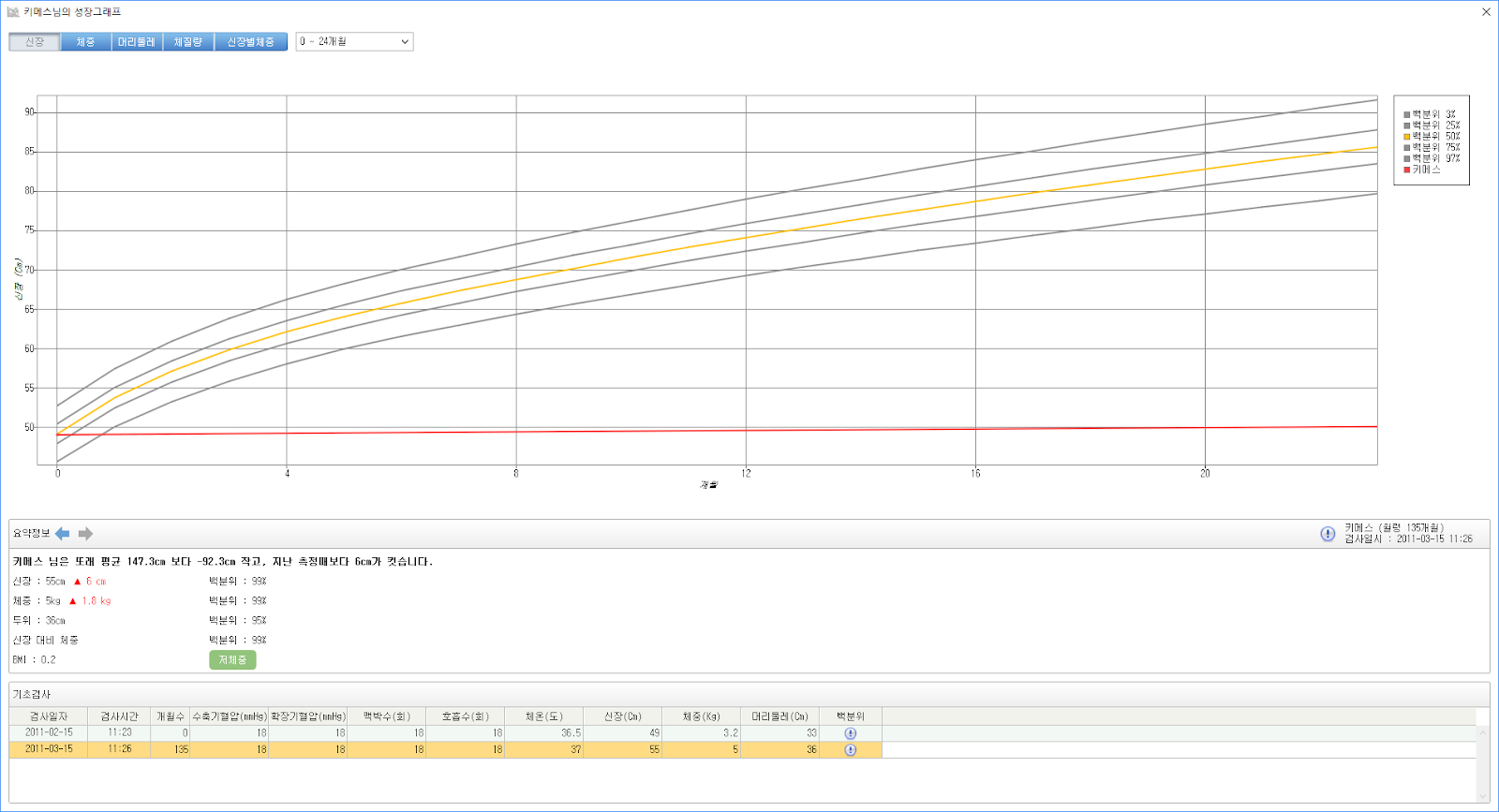Close the 성장그래프 window
The height and width of the screenshot is (812, 1499).
pos(1486,12)
